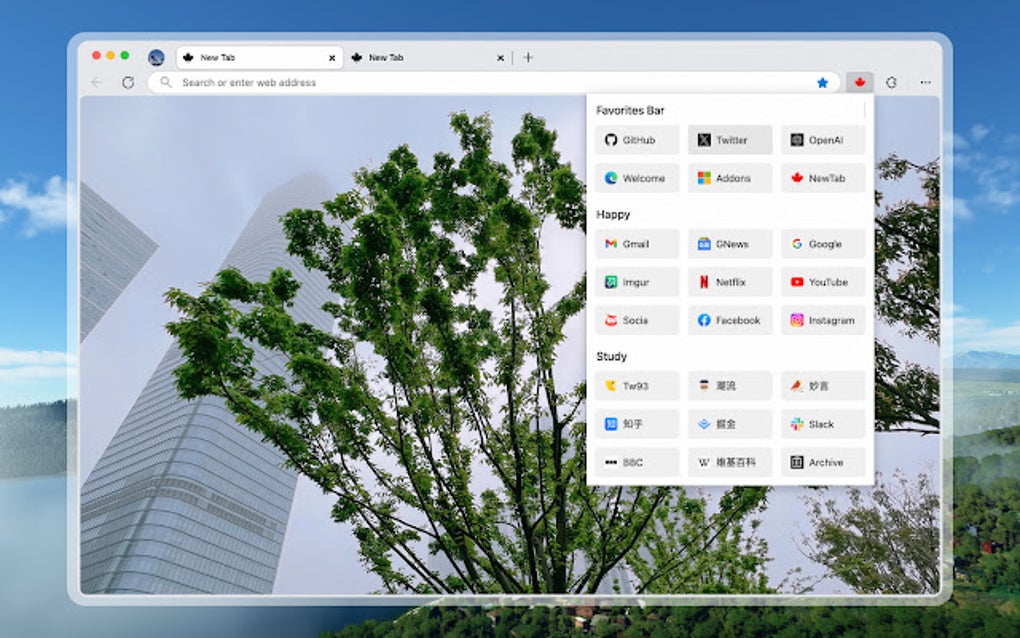Select the Gmail tile under Happy
This screenshot has width=1020, height=638.
636,243
